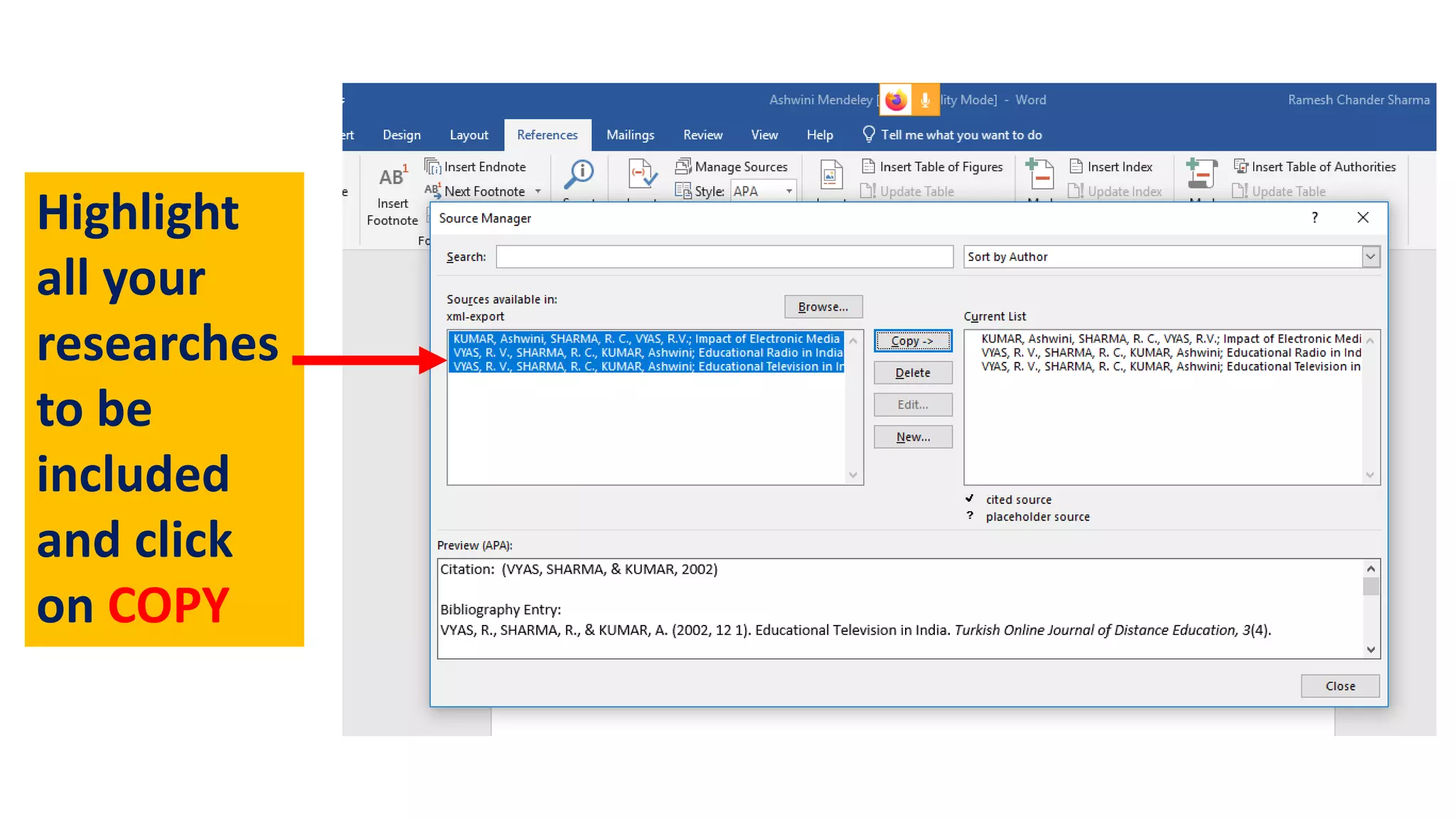Open Manage Sources from the ribbon
The width and height of the screenshot is (1456, 819).
pyautogui.click(x=732, y=166)
